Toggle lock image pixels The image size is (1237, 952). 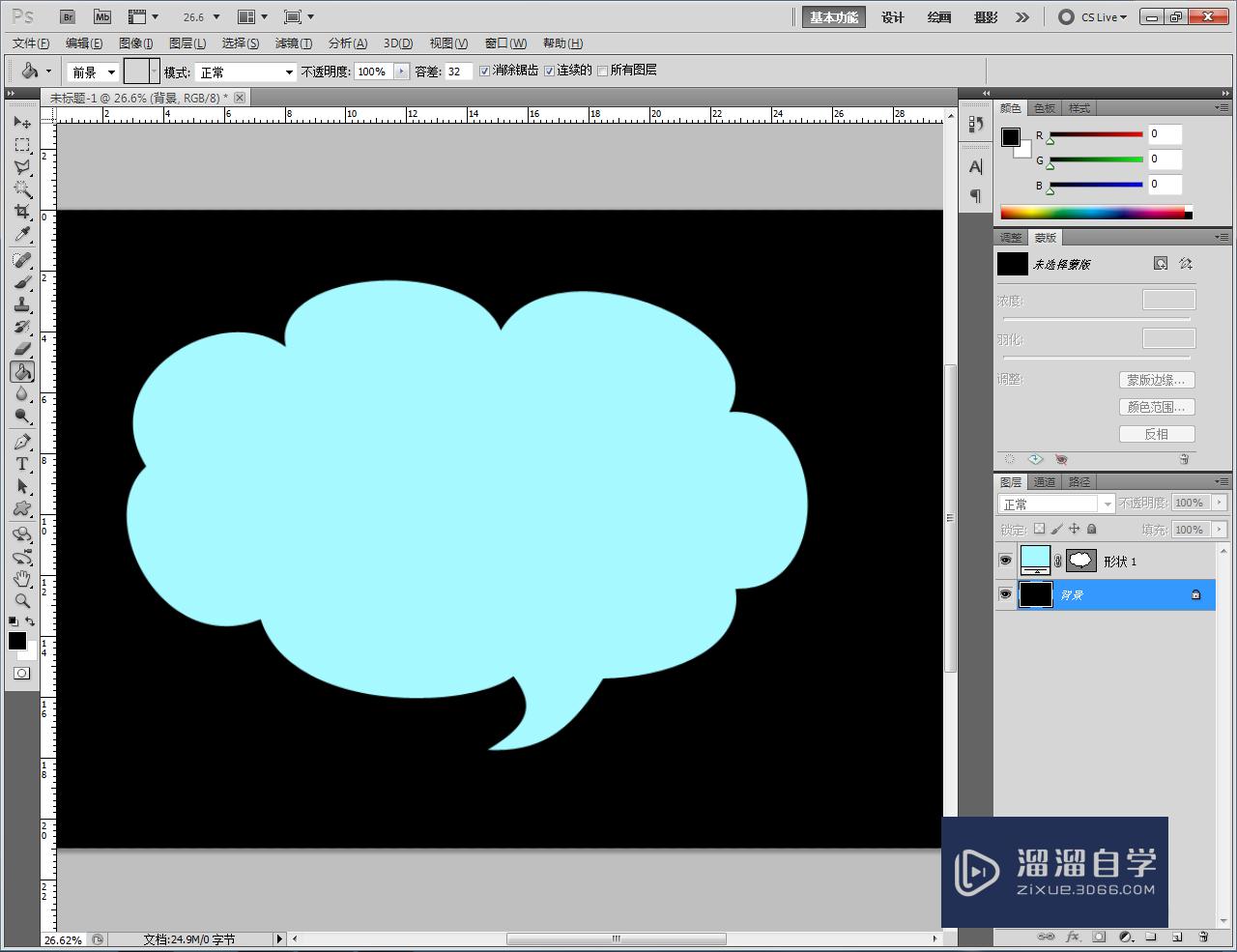(x=1056, y=529)
